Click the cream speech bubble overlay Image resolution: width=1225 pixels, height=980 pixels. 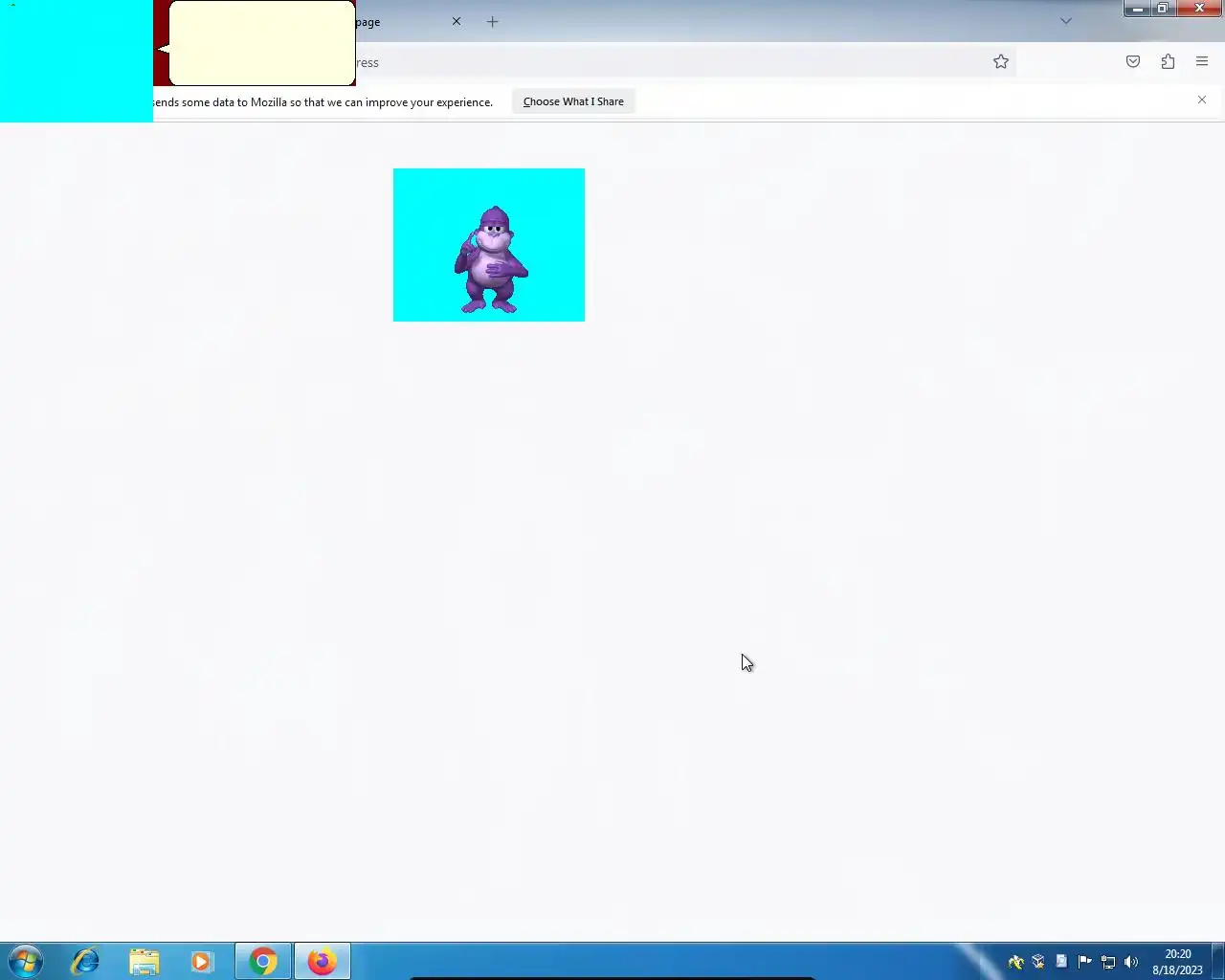pyautogui.click(x=262, y=43)
